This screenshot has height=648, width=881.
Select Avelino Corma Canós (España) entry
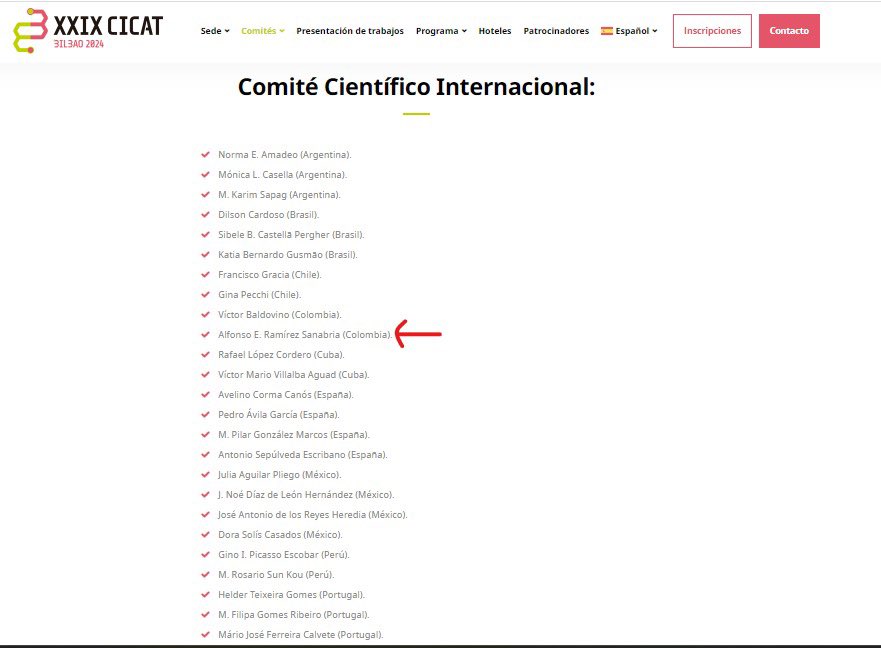click(285, 395)
